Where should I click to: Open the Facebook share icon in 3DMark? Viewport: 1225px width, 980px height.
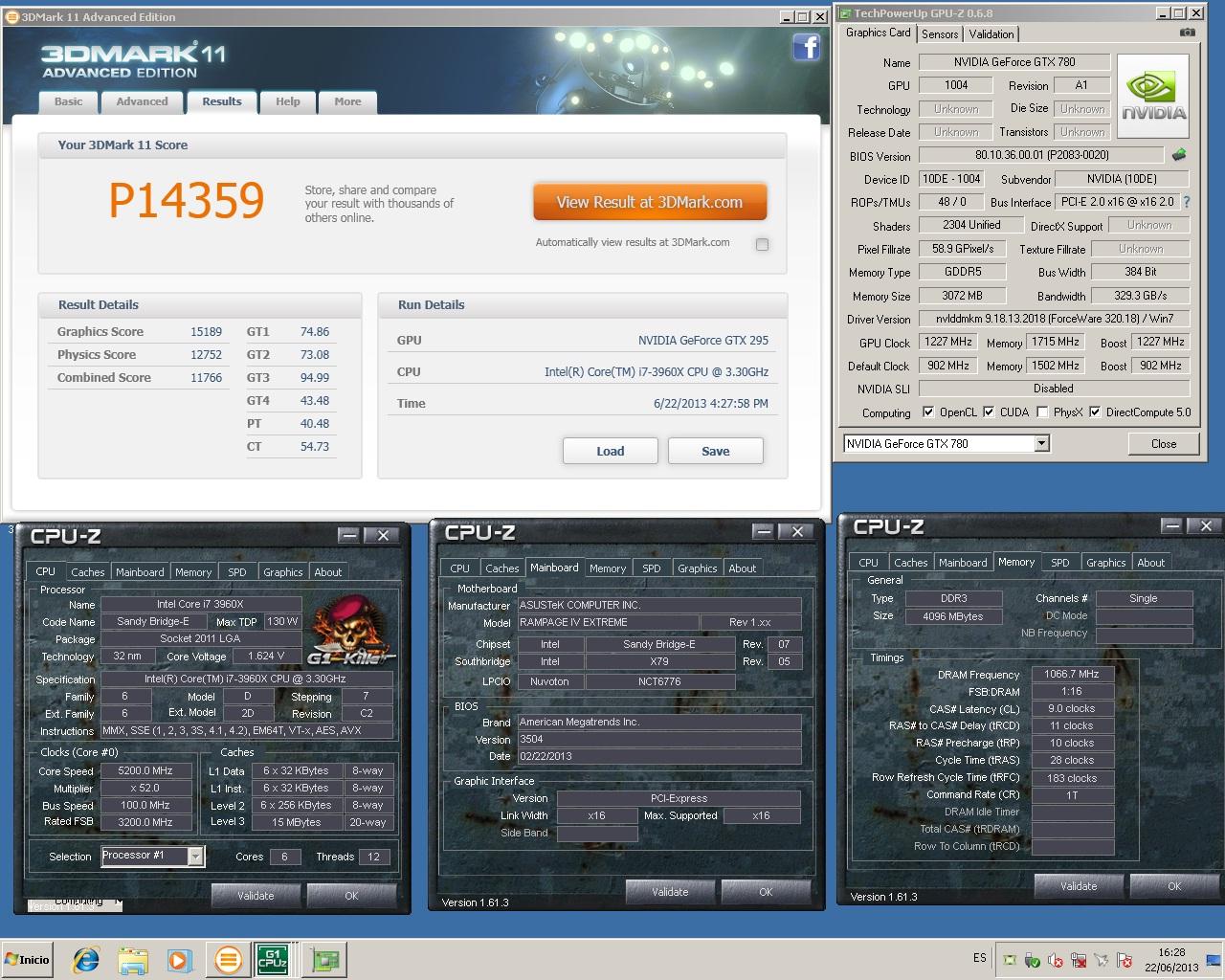806,47
